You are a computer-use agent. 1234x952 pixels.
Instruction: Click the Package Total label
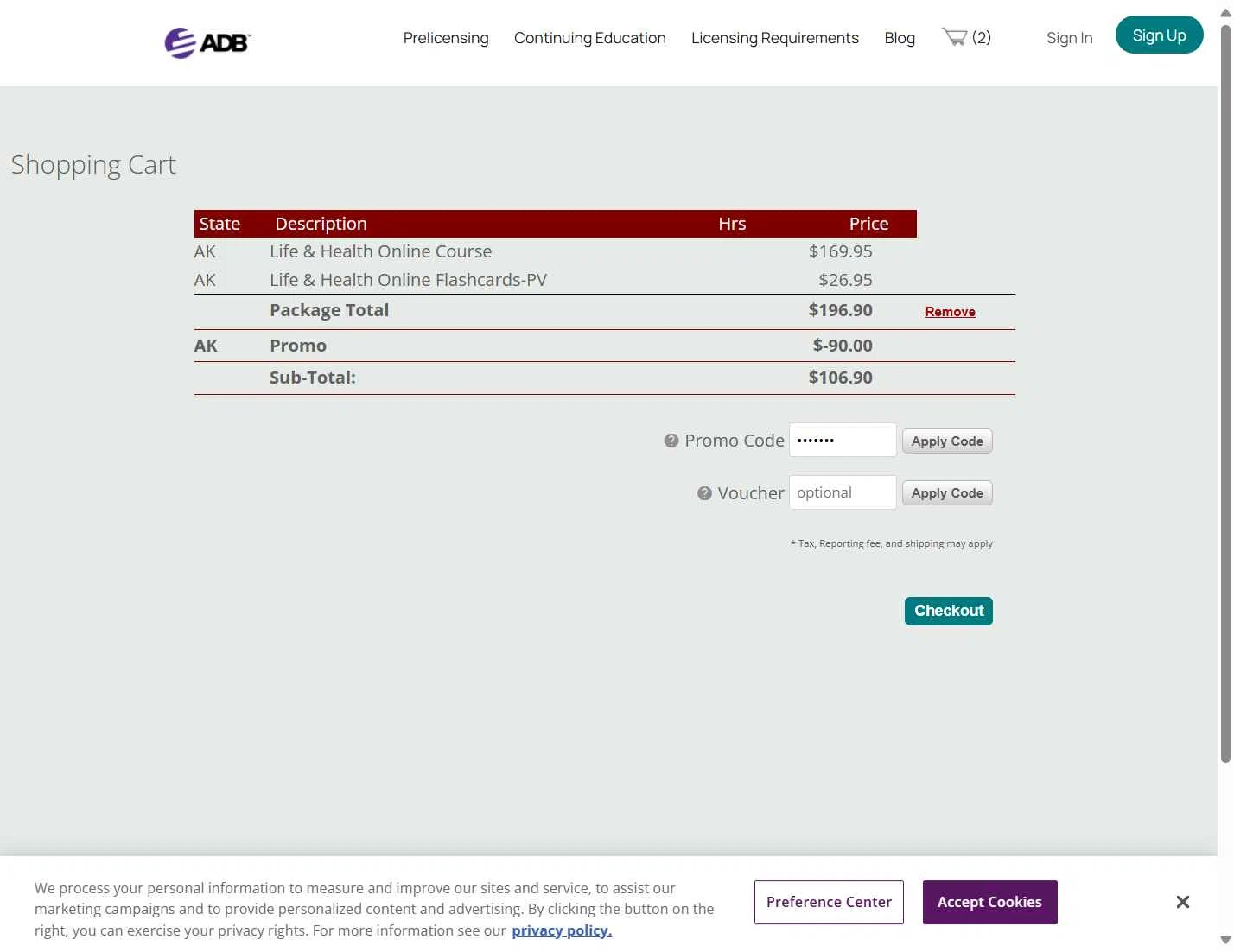tap(329, 310)
